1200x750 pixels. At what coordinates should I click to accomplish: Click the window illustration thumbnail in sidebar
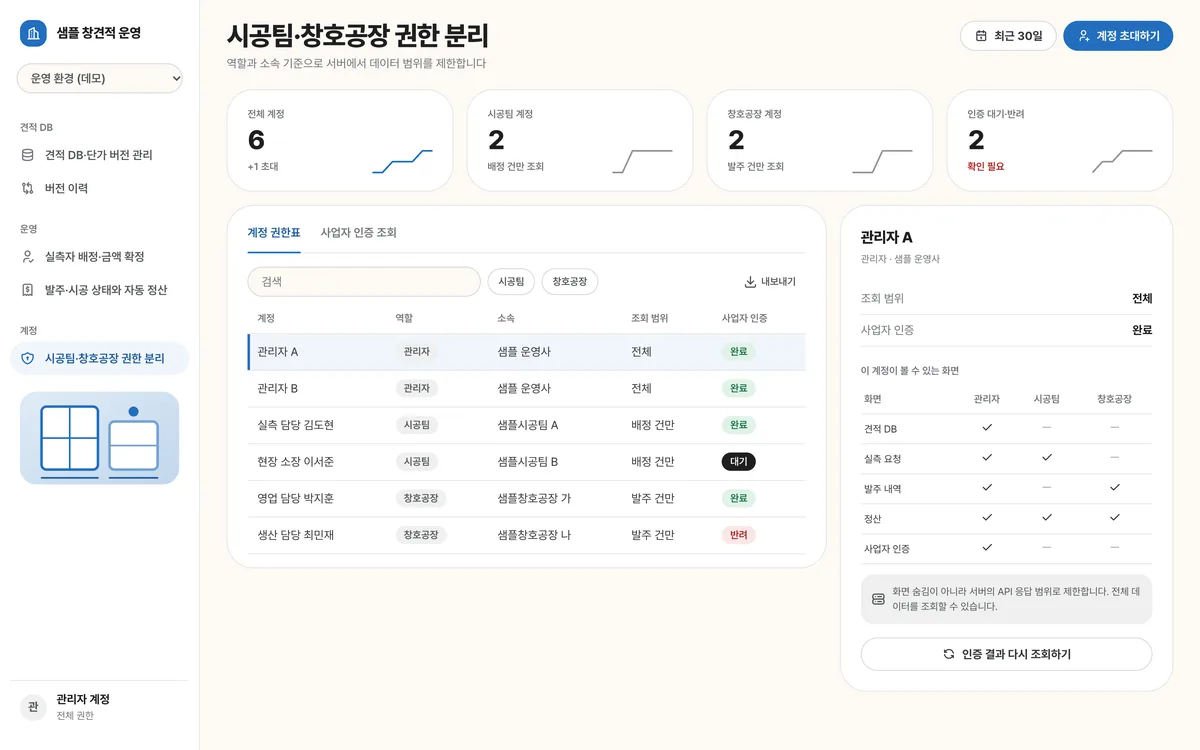coord(99,438)
